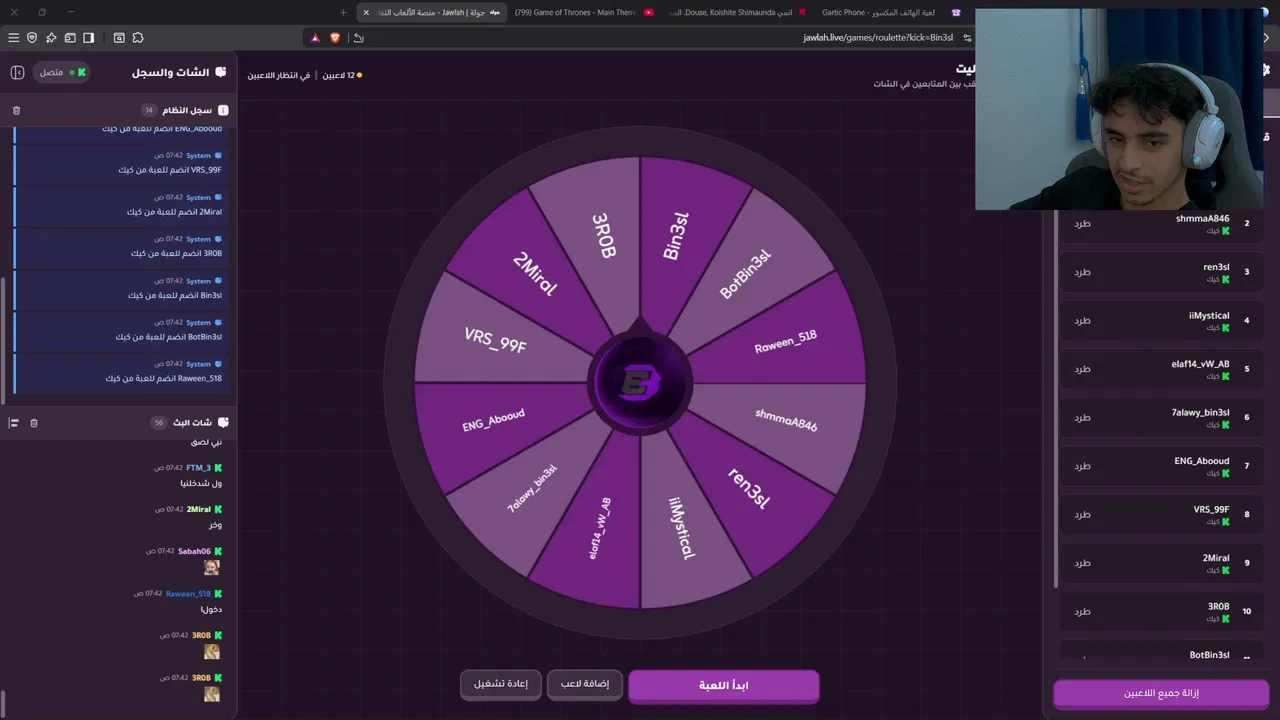The height and width of the screenshot is (720, 1280).
Task: Click the stream chat layout list icon
Action: click(x=14, y=423)
